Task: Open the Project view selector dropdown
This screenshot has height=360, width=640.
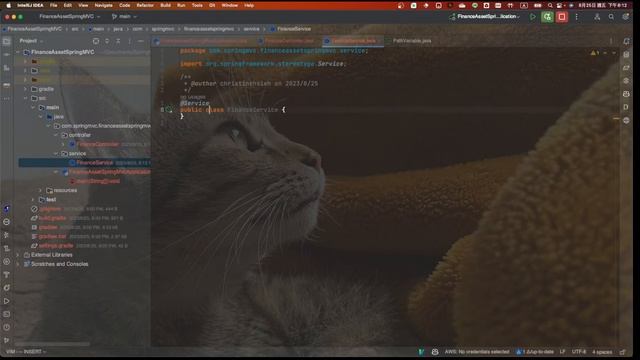Action: click(31, 41)
